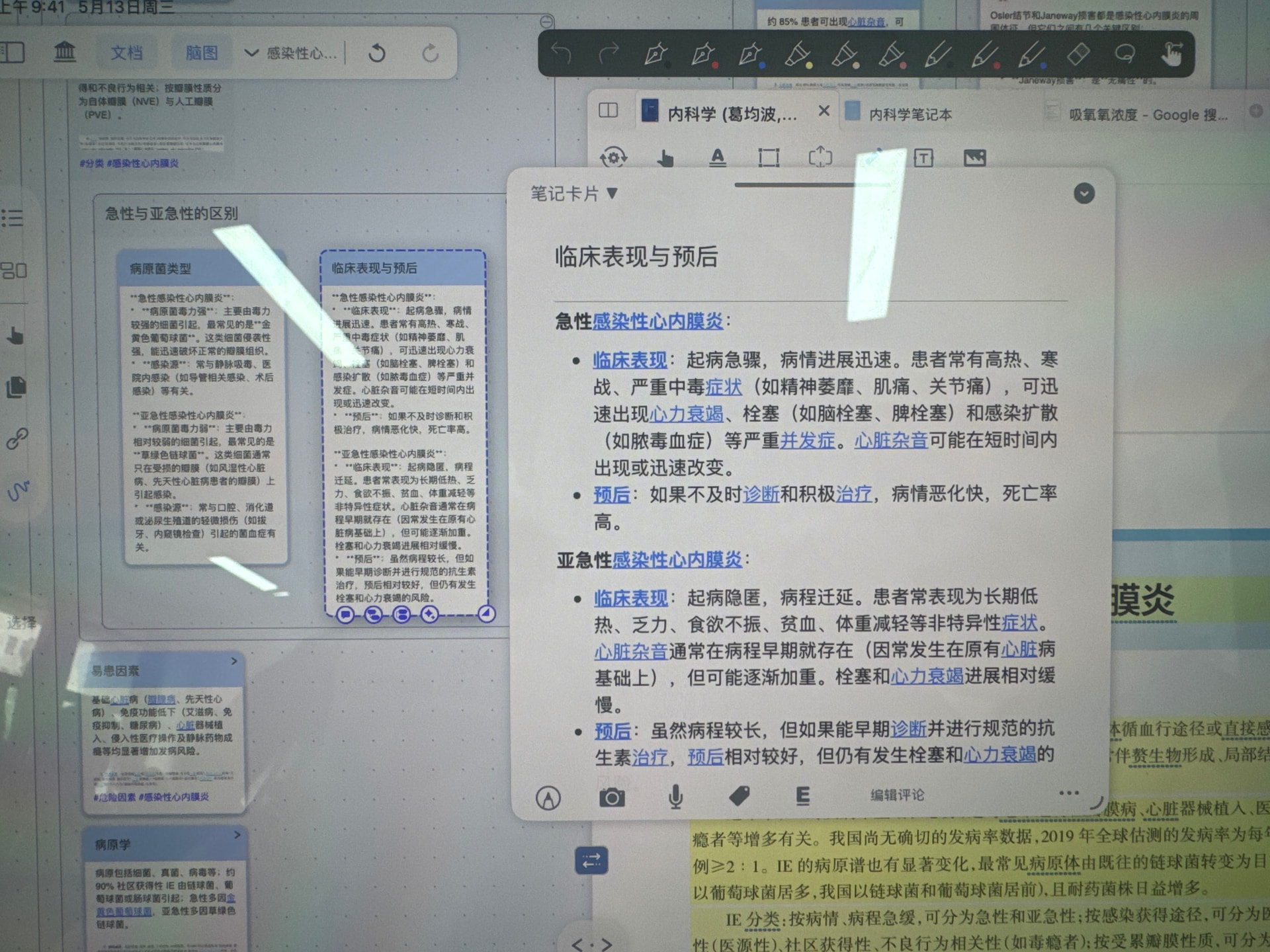
Task: Open the 笔记卡片 dropdown
Action: 573,194
